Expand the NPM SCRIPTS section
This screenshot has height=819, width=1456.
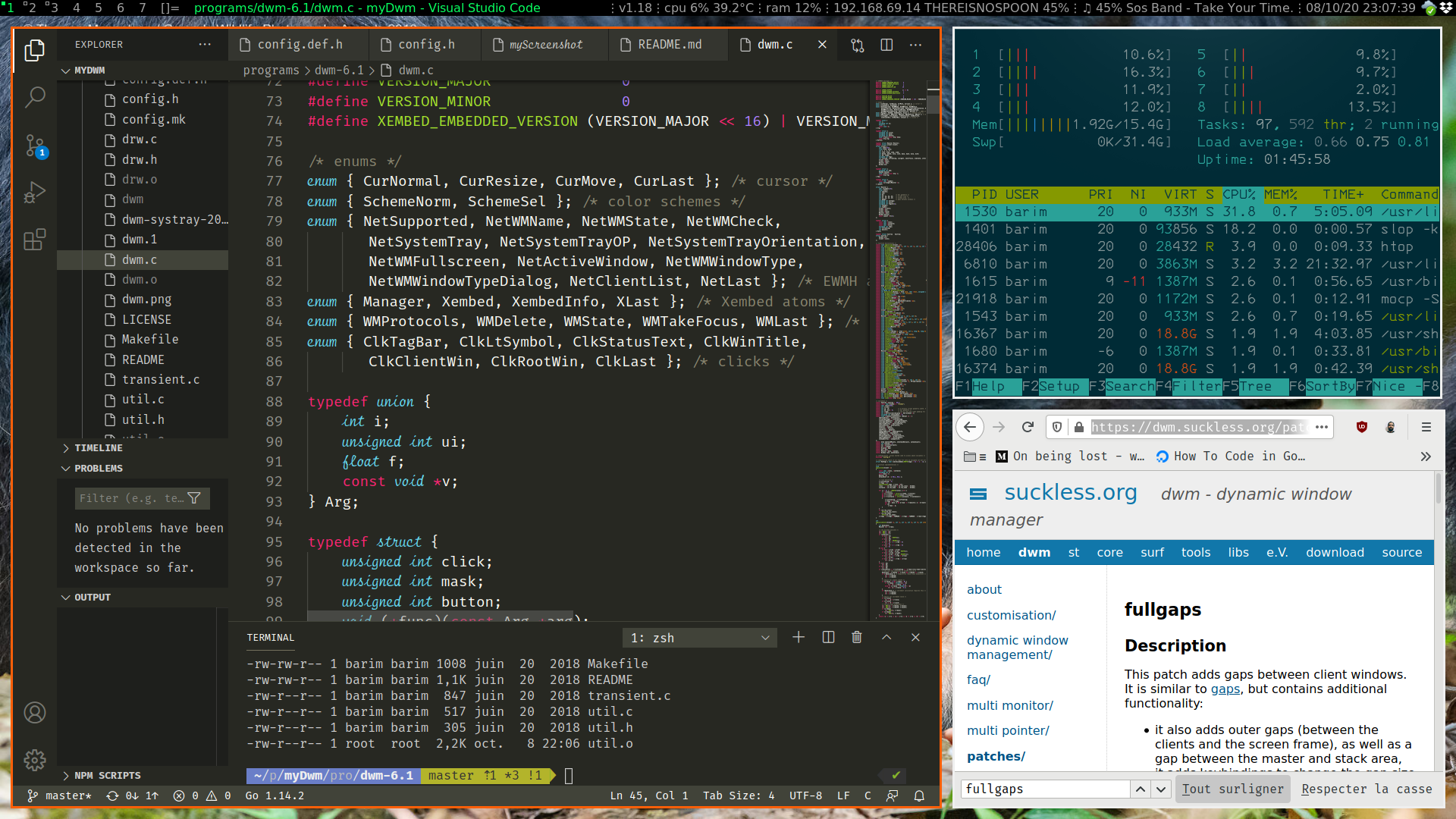107,775
